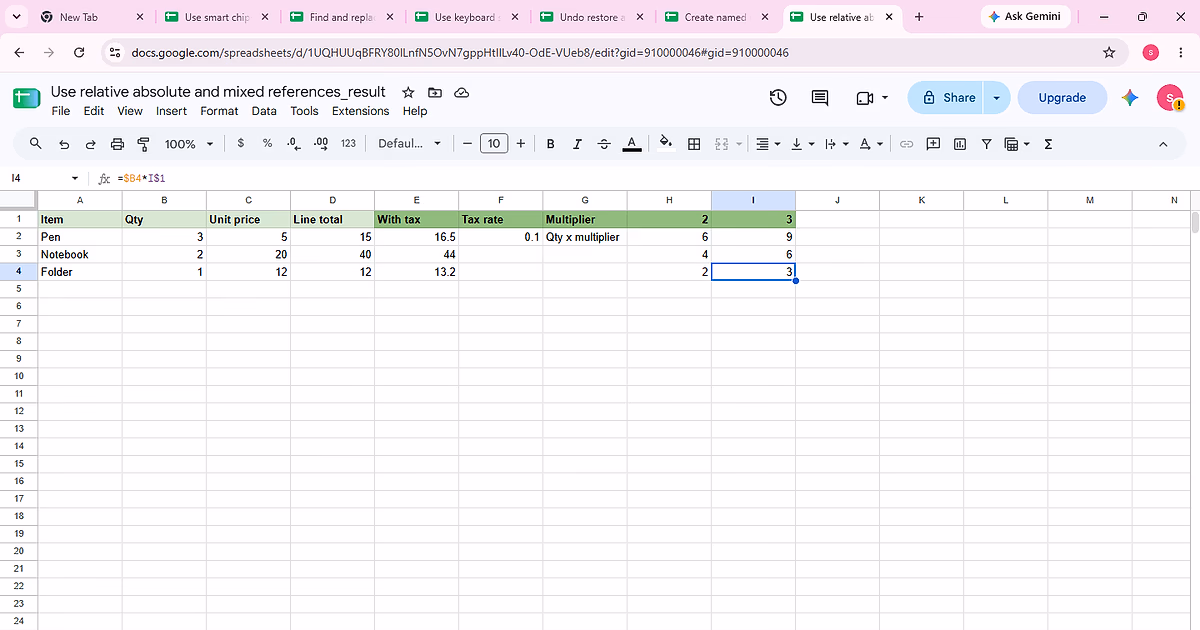This screenshot has height=630, width=1200.
Task: View the cloud document status
Action: click(x=462, y=92)
